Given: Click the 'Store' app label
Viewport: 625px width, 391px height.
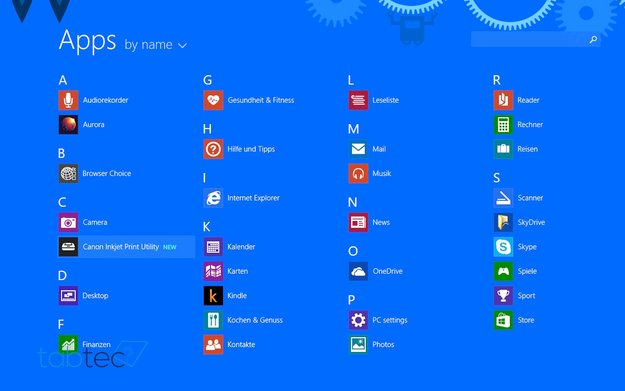Looking at the screenshot, I should click(526, 320).
